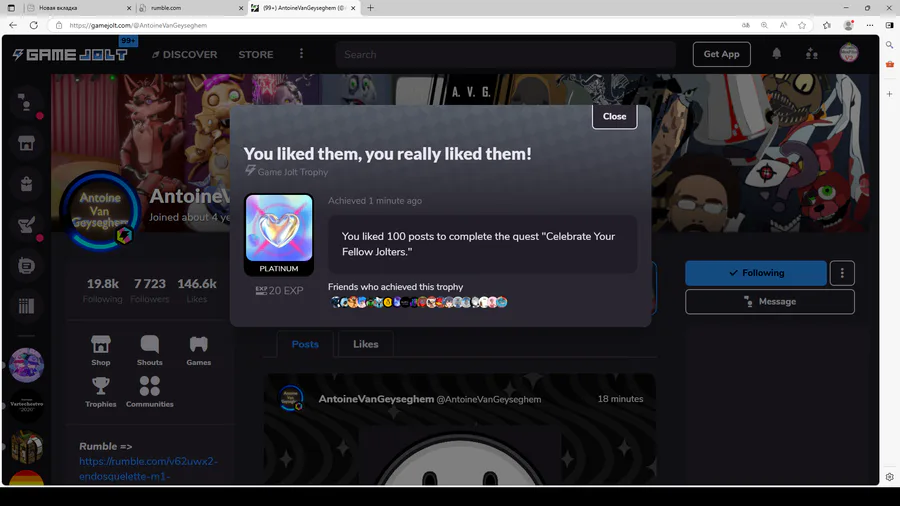Viewport: 900px width, 506px height.
Task: Open the shop storefront icon in left sidebar
Action: [x=26, y=143]
